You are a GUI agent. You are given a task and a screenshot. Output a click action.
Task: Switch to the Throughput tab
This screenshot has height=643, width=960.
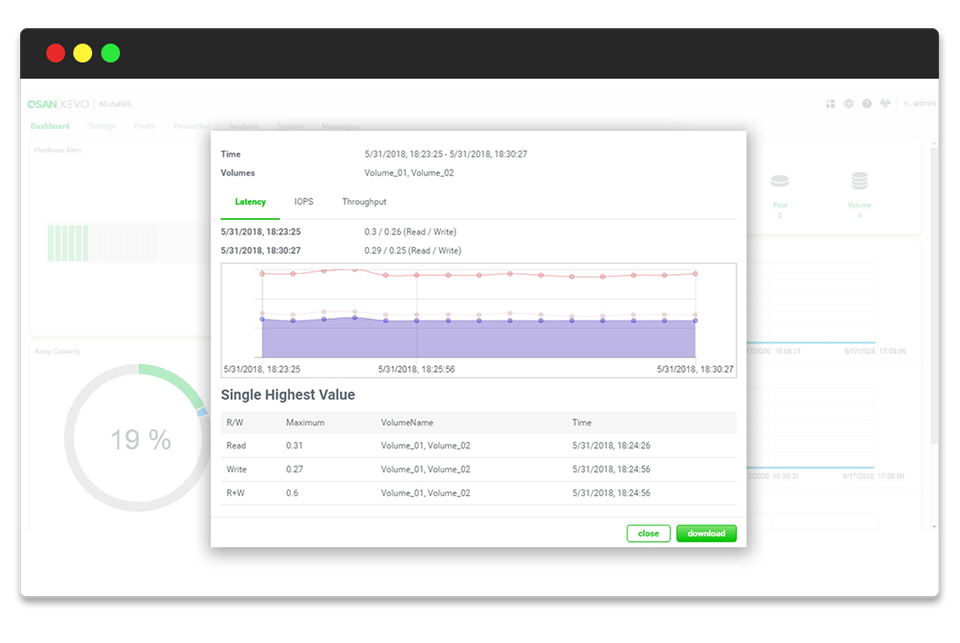364,202
